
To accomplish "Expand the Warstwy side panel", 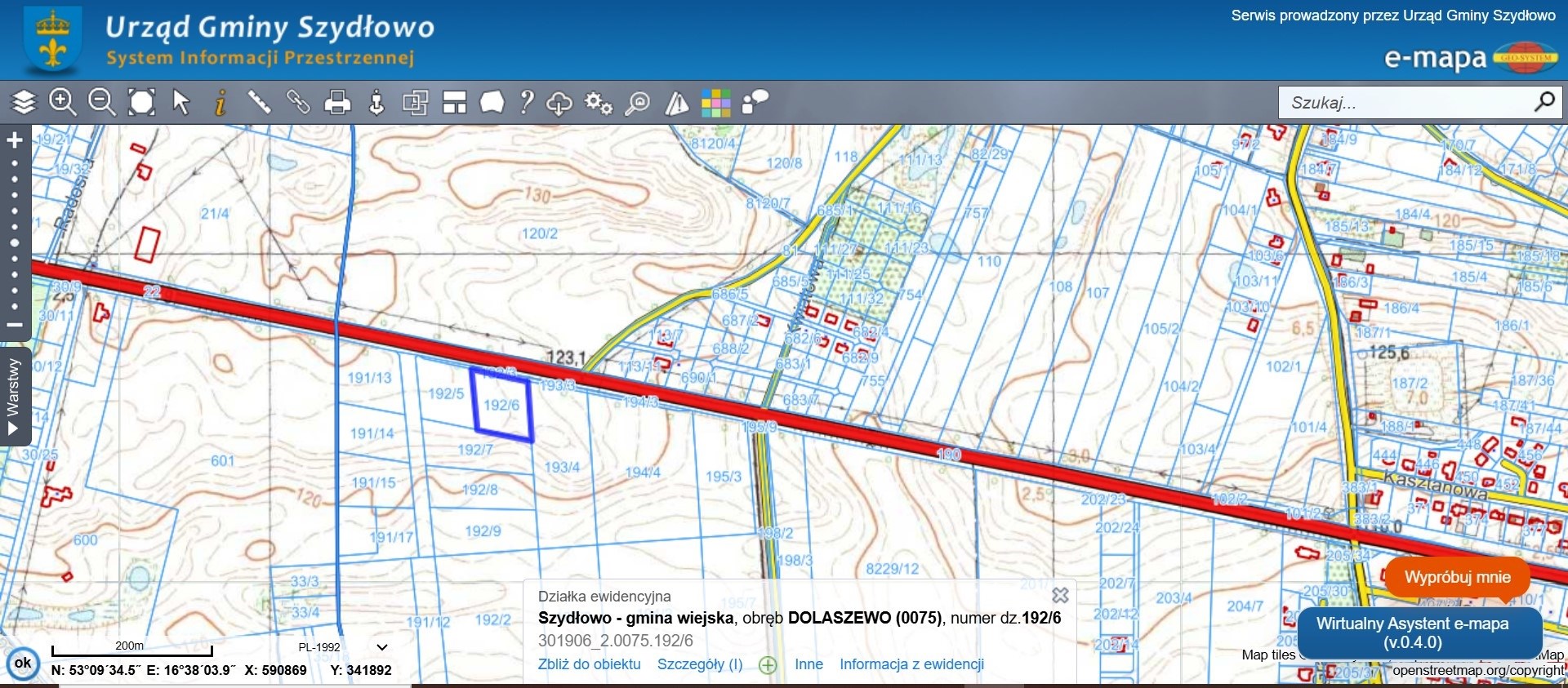I will click(14, 397).
